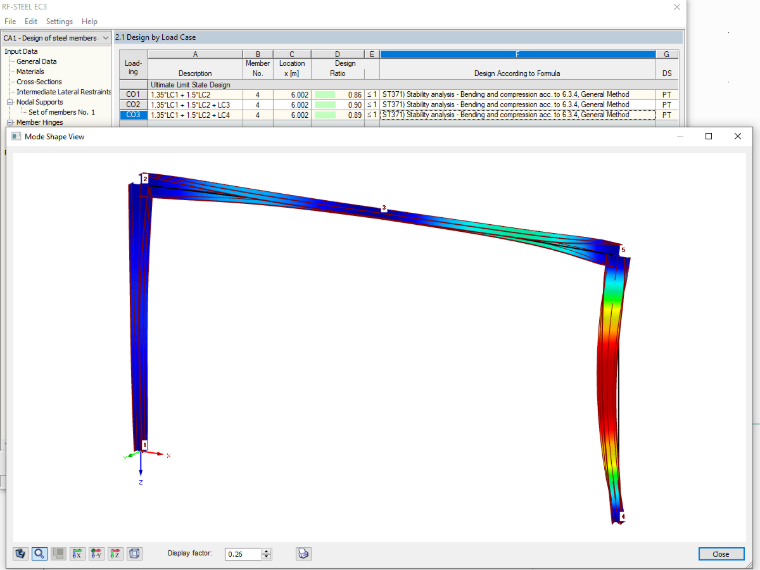This screenshot has height=570, width=760.
Task: Show the view in -Y direction
Action: click(x=96, y=554)
